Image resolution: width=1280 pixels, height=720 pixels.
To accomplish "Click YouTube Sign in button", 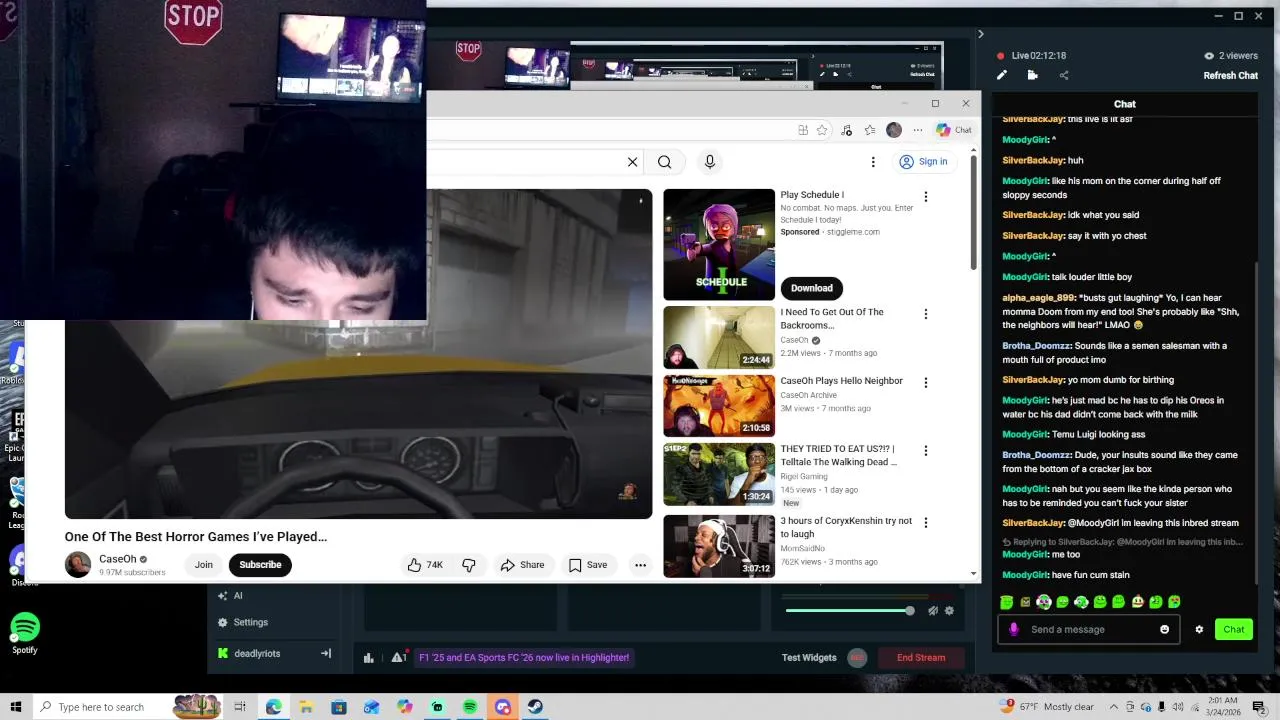I will tap(923, 162).
